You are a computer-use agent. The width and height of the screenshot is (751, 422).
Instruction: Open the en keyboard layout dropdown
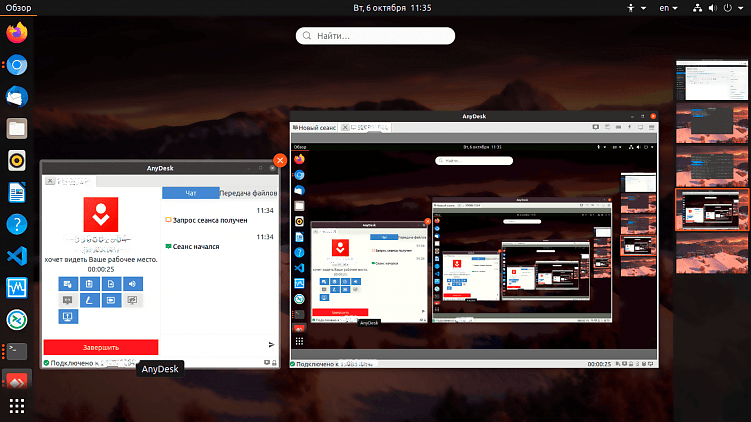tap(668, 8)
